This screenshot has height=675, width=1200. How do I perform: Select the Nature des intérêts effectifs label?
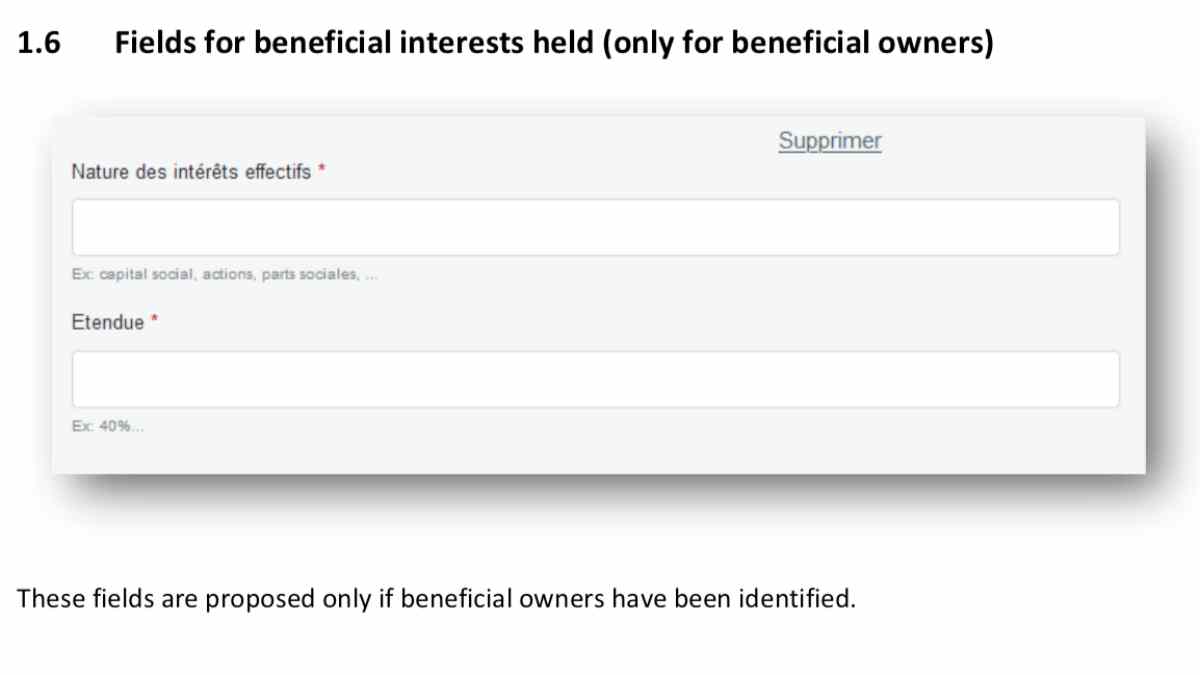click(x=190, y=172)
